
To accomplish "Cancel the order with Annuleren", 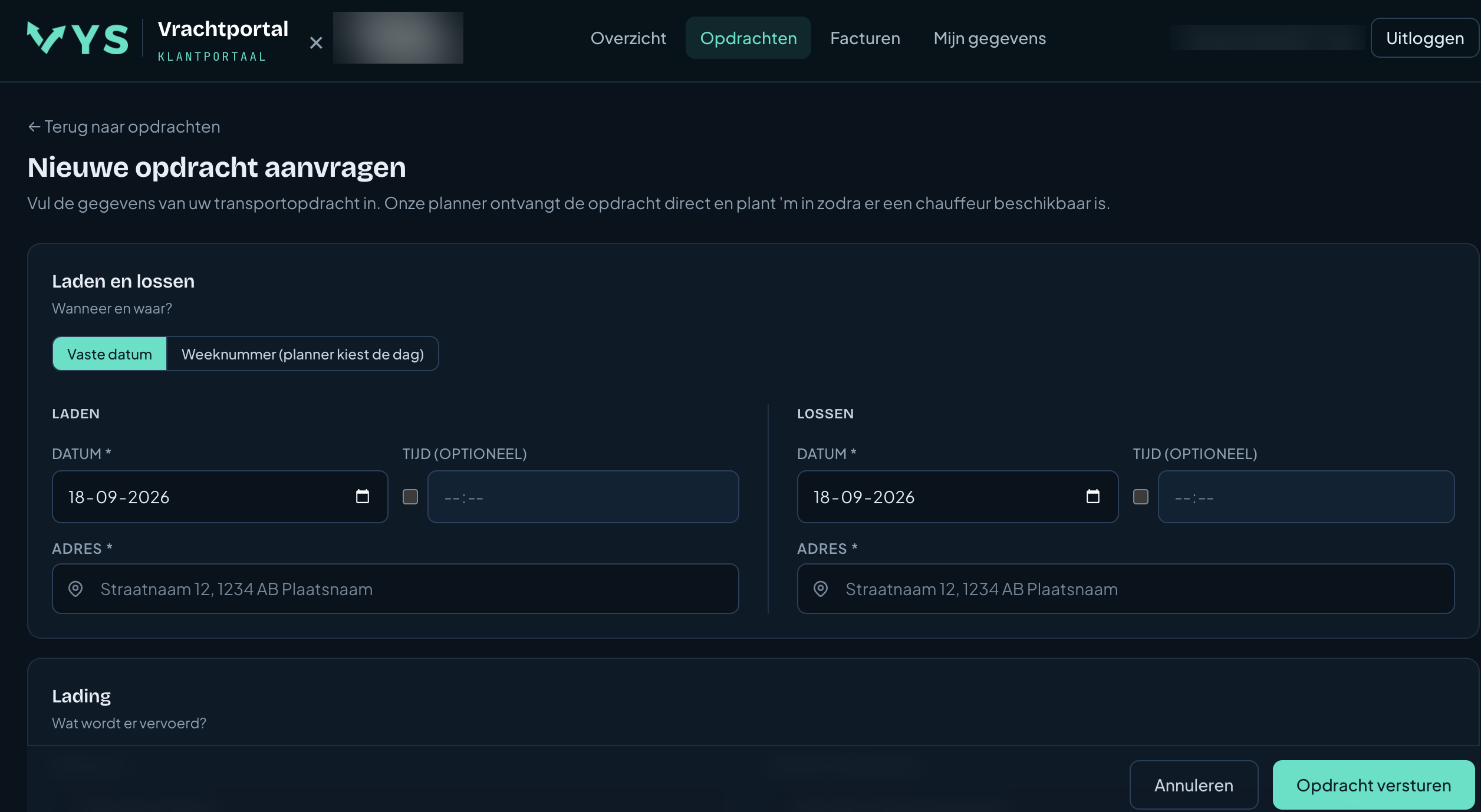I will pyautogui.click(x=1194, y=785).
